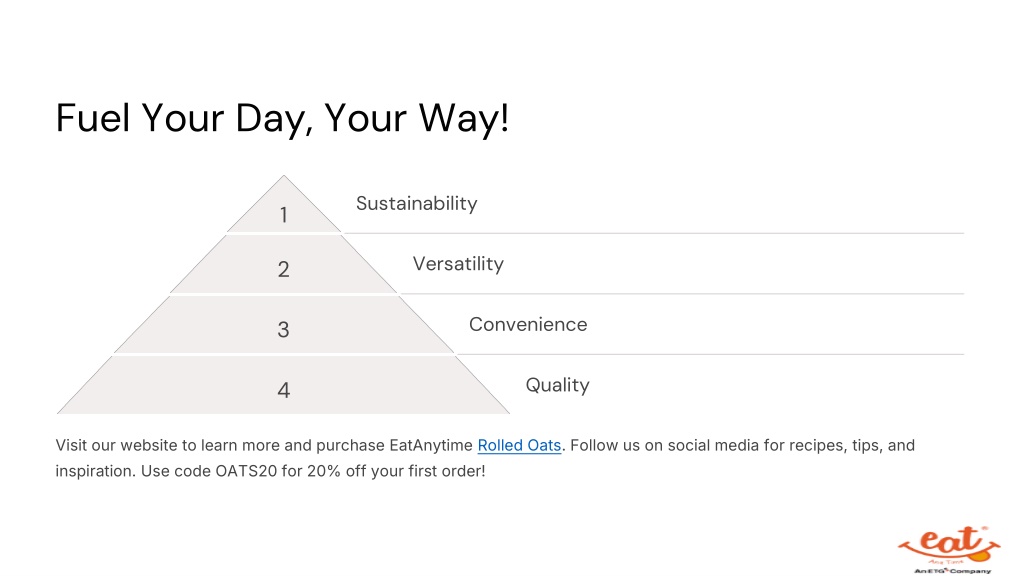This screenshot has height=576, width=1024.
Task: Select the bottom pyramid tier numbered 4
Action: [x=283, y=385]
